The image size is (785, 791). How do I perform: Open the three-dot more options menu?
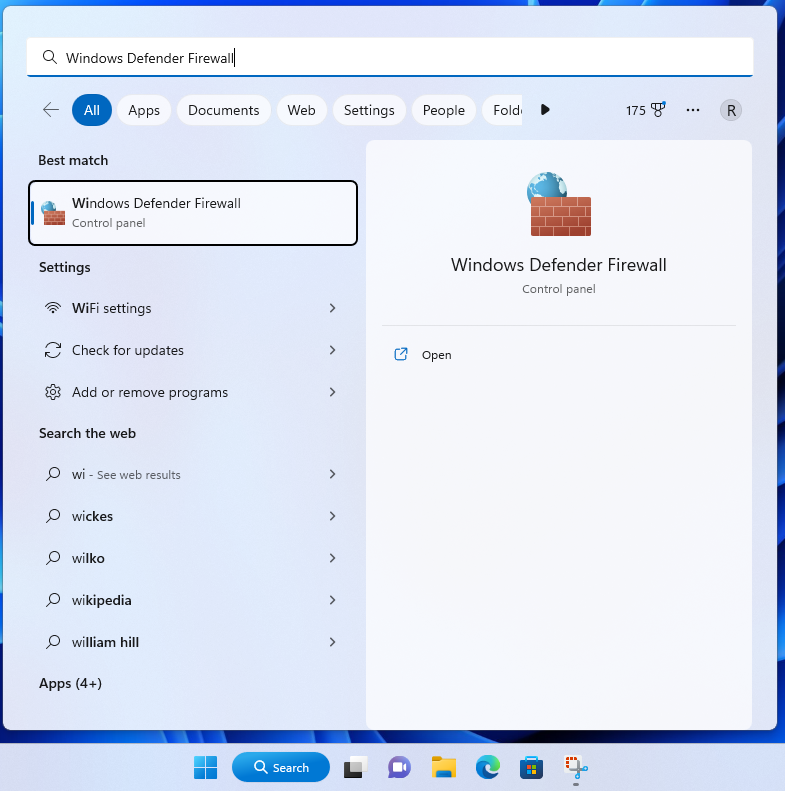click(x=693, y=110)
